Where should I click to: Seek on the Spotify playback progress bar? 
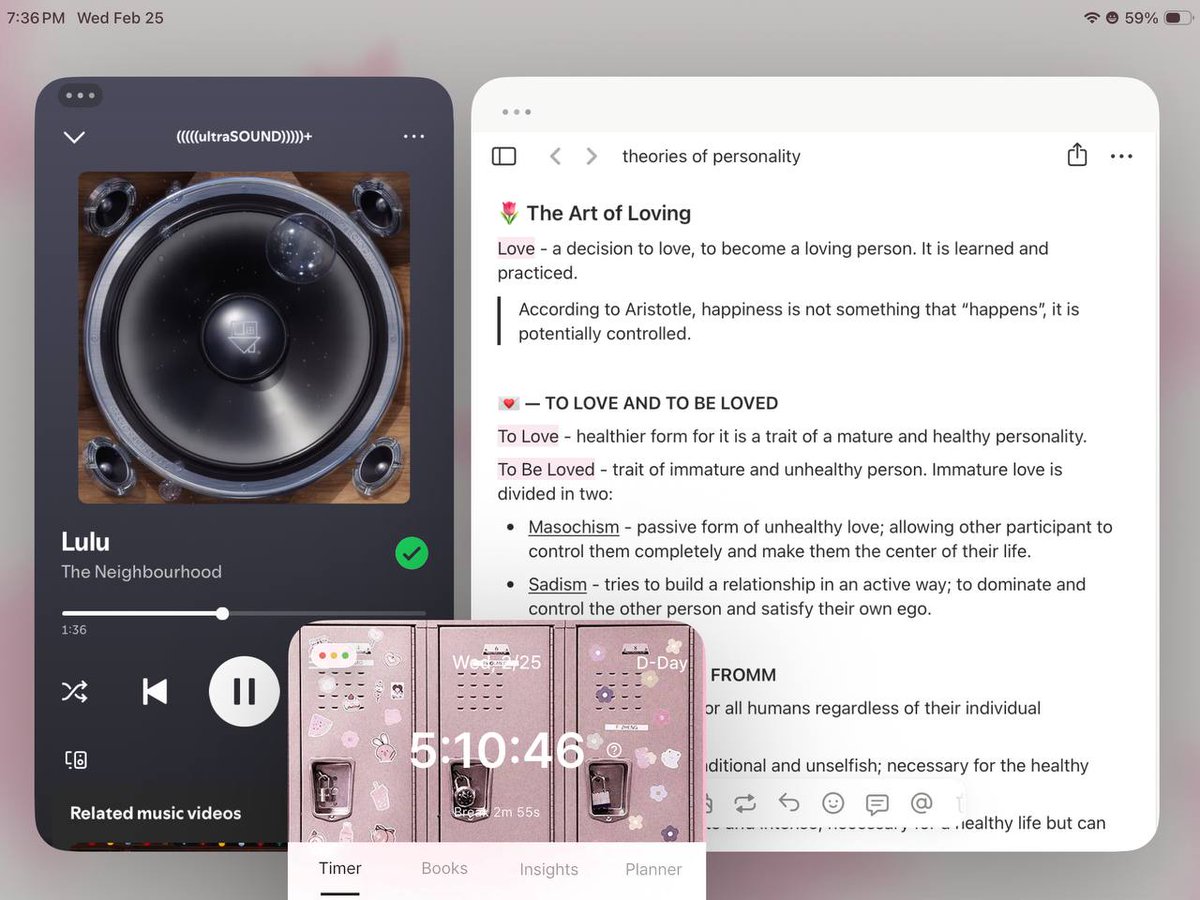coord(244,613)
